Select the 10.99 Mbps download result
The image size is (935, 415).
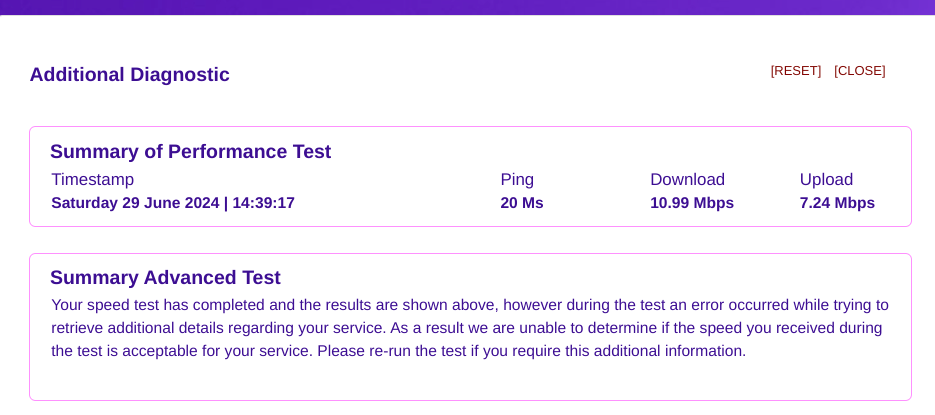[691, 203]
